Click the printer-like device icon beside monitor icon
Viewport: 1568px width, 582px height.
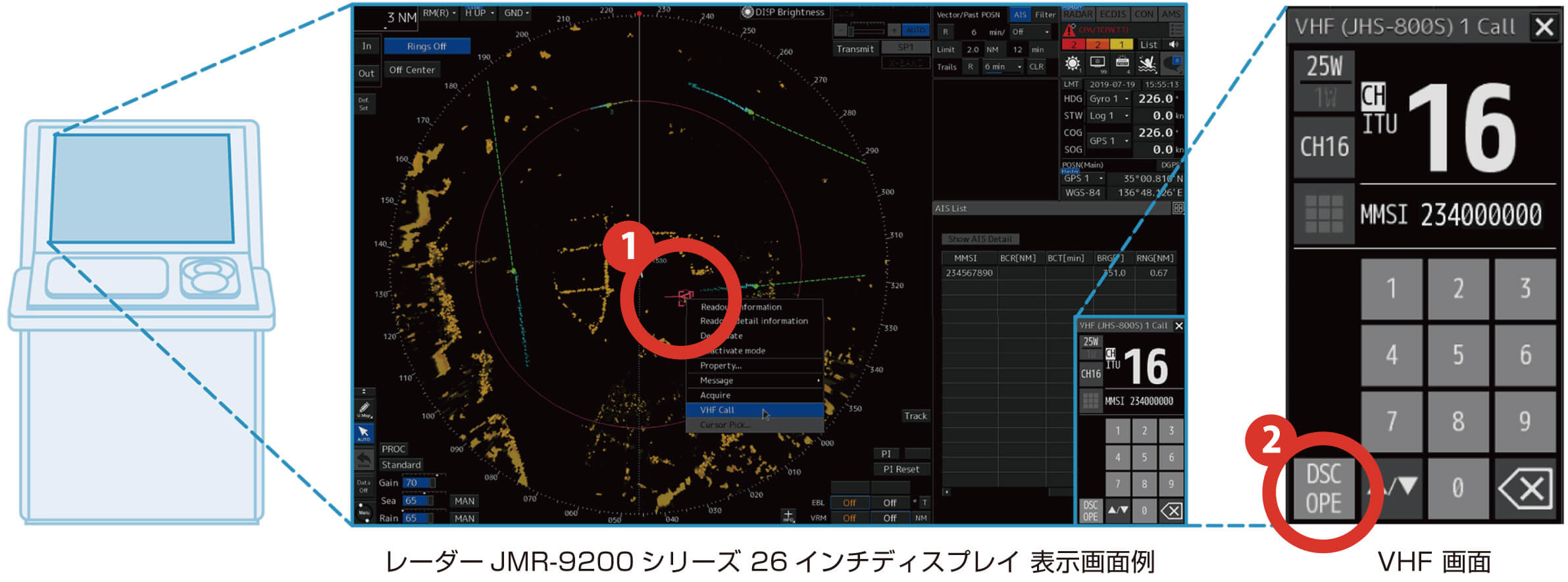pos(1123,64)
